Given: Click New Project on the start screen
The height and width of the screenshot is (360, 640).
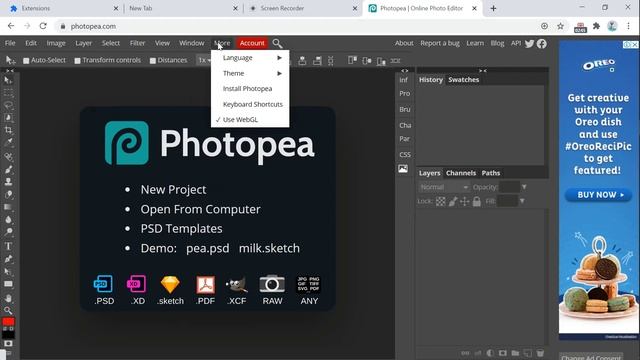Looking at the screenshot, I should point(173,190).
